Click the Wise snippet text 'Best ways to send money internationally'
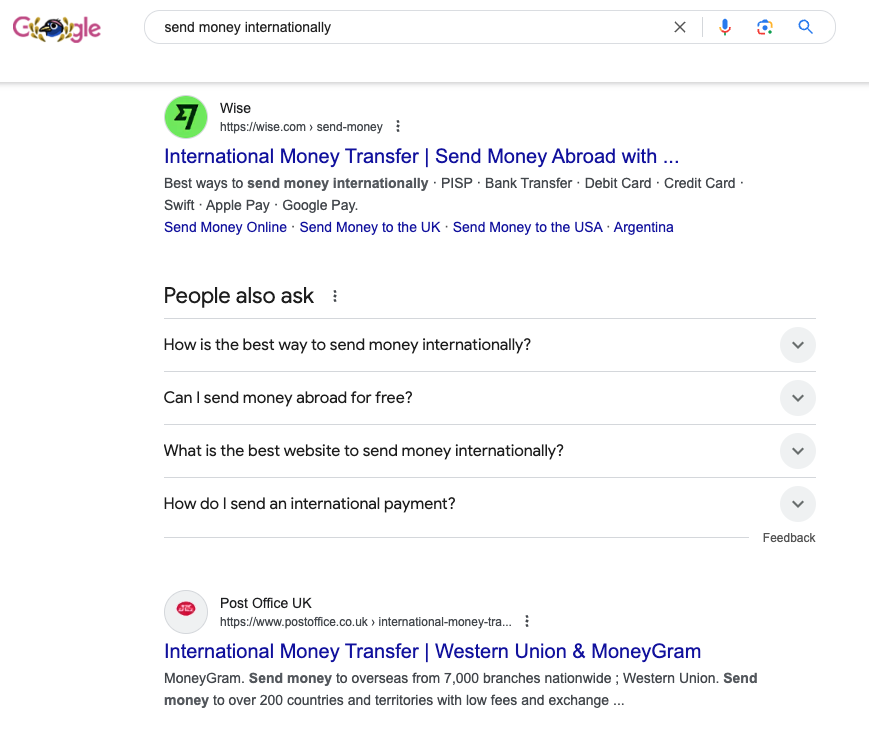 click(x=296, y=183)
